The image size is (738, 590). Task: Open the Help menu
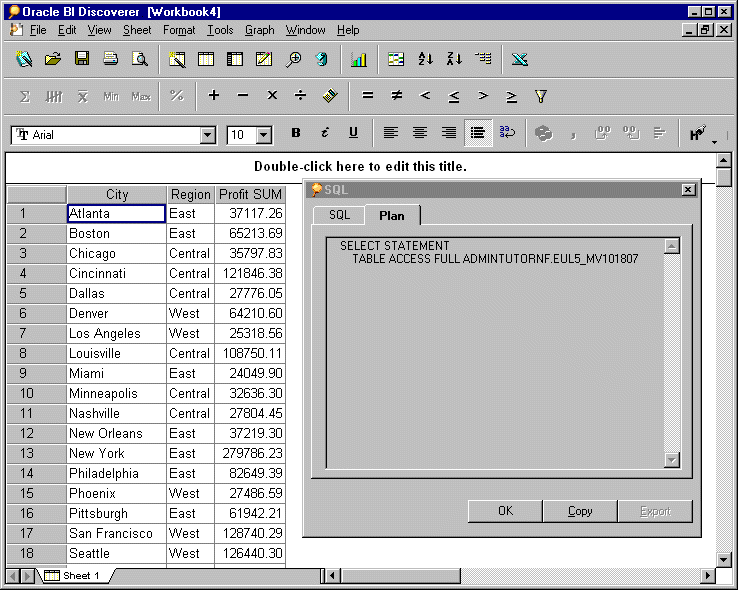(x=348, y=30)
